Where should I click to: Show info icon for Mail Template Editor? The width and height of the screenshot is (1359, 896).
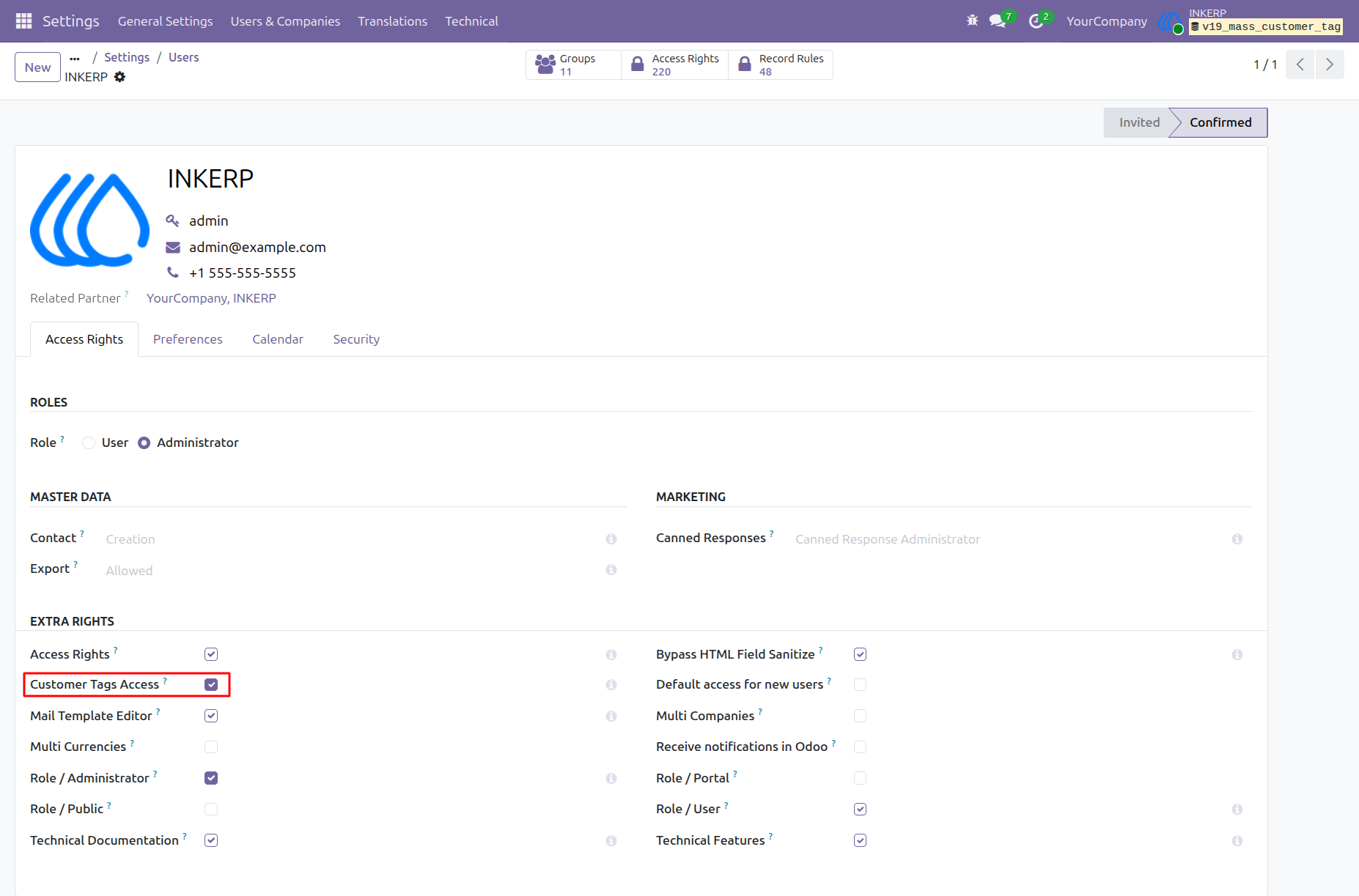(x=611, y=717)
